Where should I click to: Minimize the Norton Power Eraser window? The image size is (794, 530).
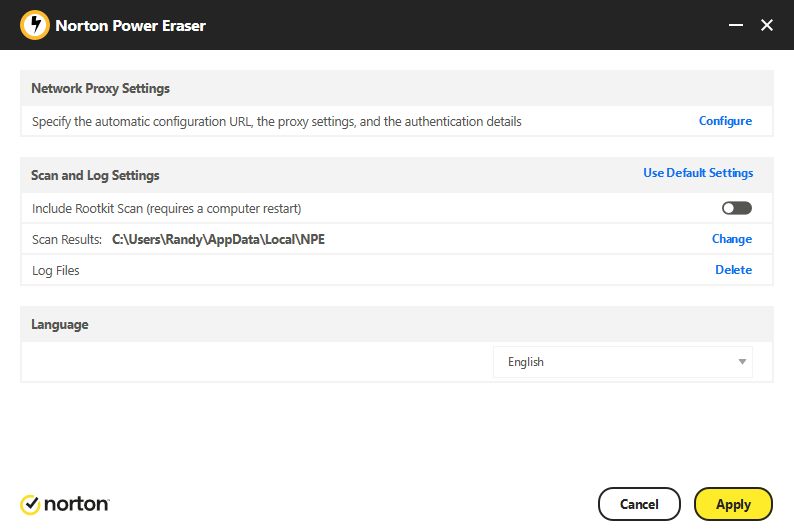[736, 25]
